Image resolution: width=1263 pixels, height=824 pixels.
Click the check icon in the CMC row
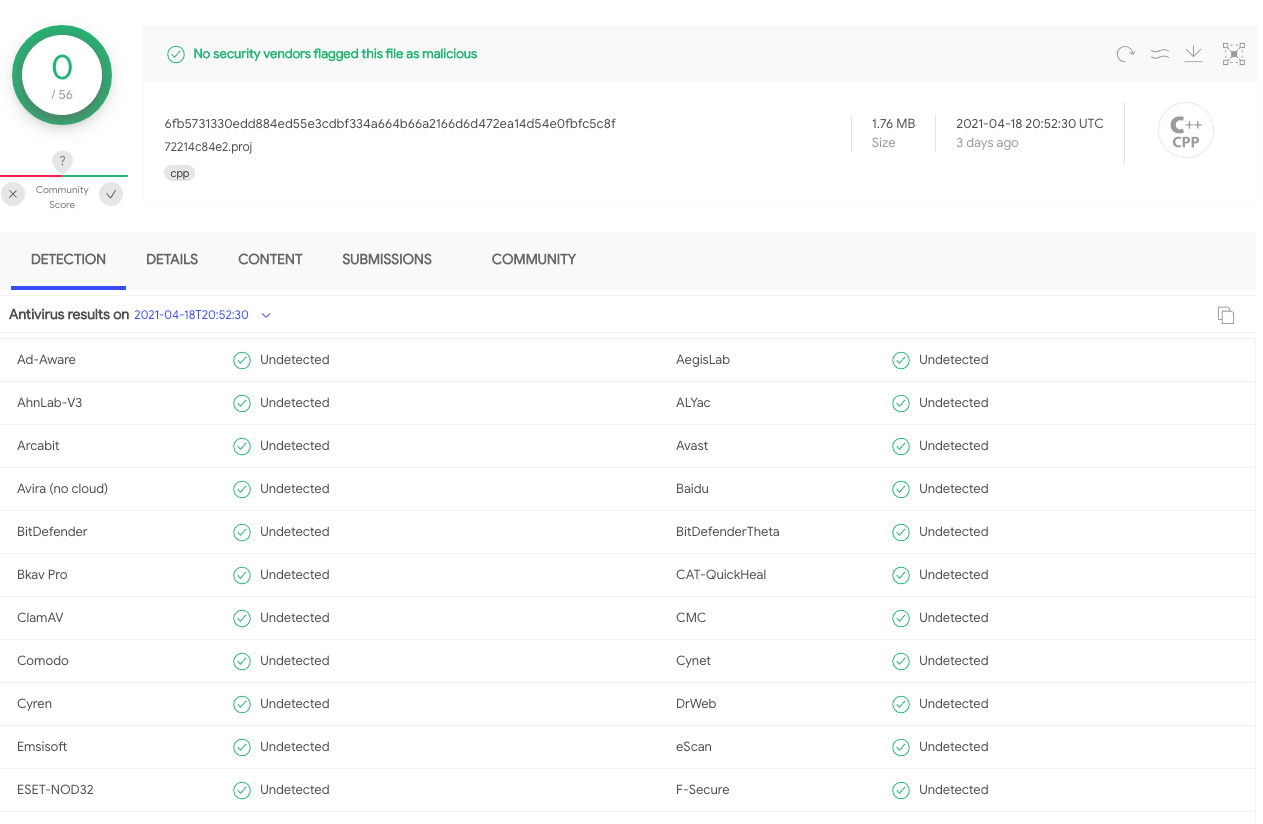coord(901,618)
